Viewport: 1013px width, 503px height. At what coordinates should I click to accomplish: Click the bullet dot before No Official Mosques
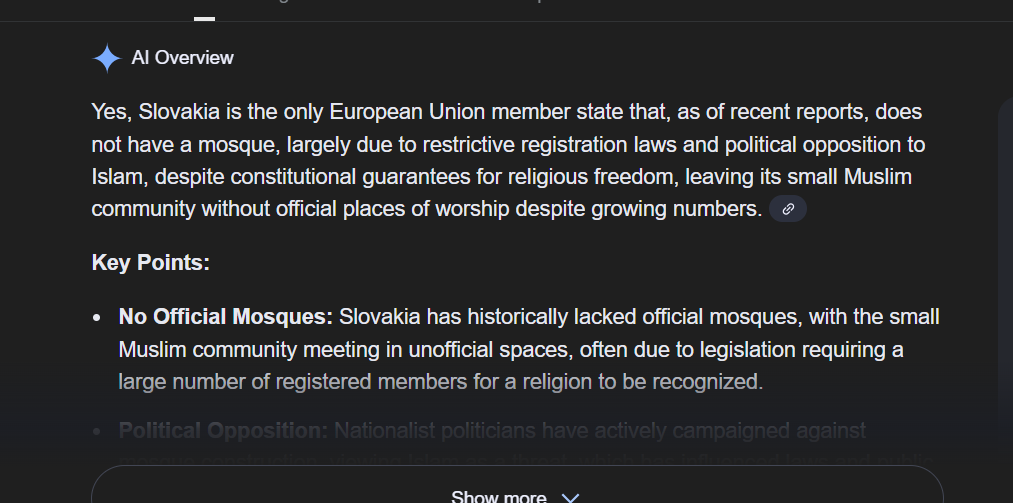tap(97, 318)
